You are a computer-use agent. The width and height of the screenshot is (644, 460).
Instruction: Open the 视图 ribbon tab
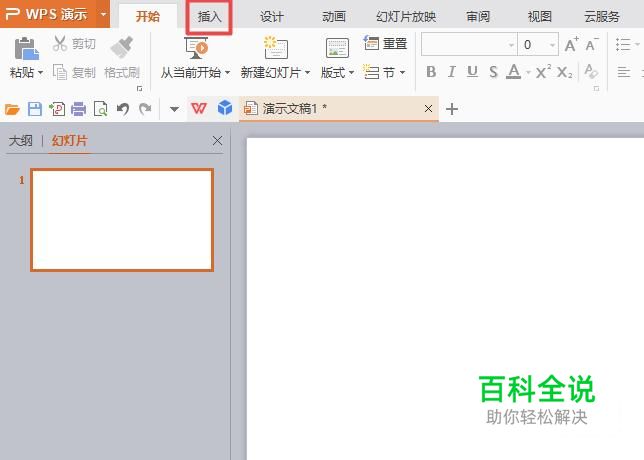pos(539,16)
